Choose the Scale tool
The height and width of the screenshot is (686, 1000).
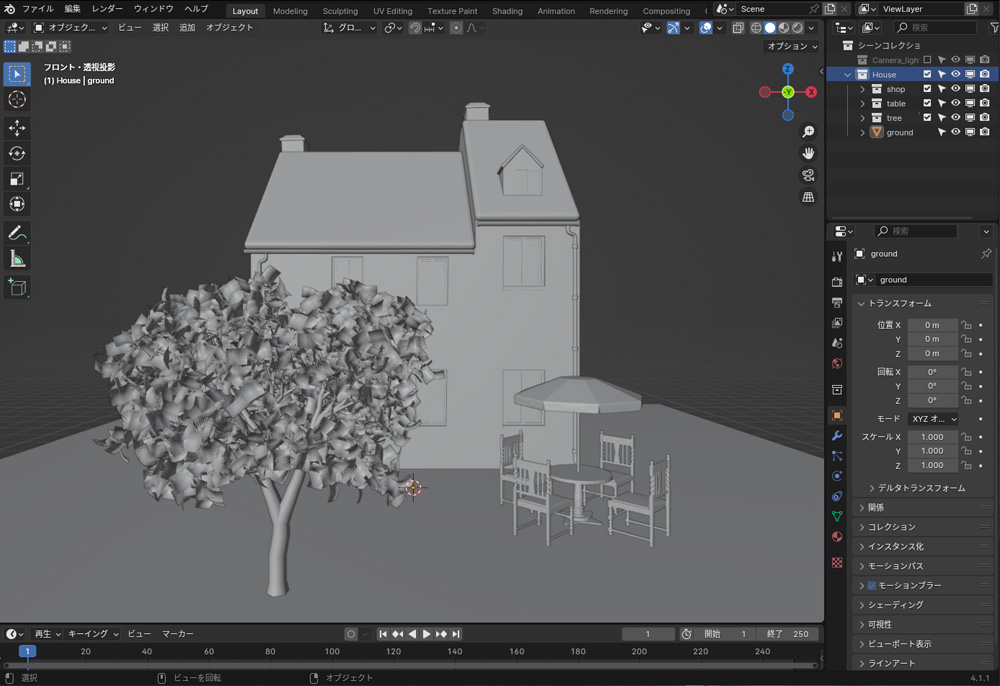[17, 179]
